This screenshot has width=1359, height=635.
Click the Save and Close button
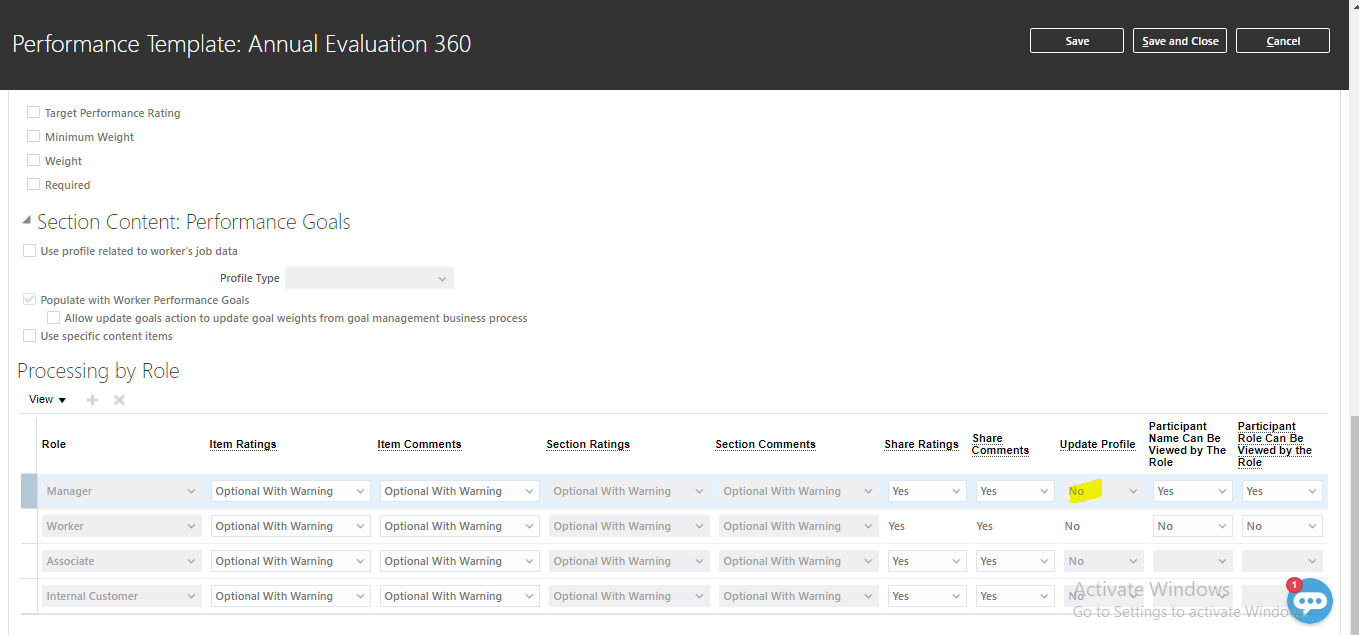[x=1179, y=40]
